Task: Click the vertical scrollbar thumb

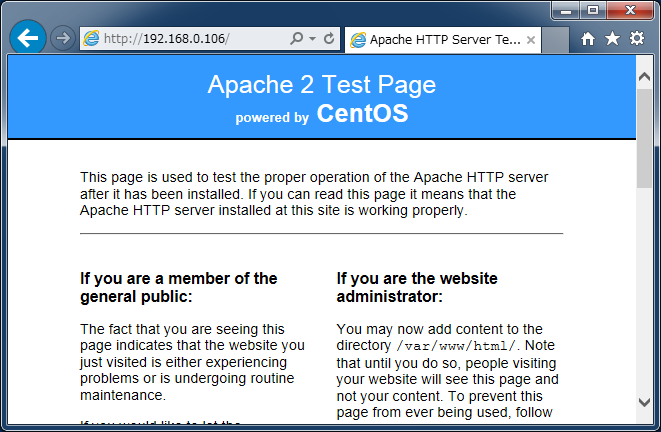Action: pyautogui.click(x=644, y=138)
